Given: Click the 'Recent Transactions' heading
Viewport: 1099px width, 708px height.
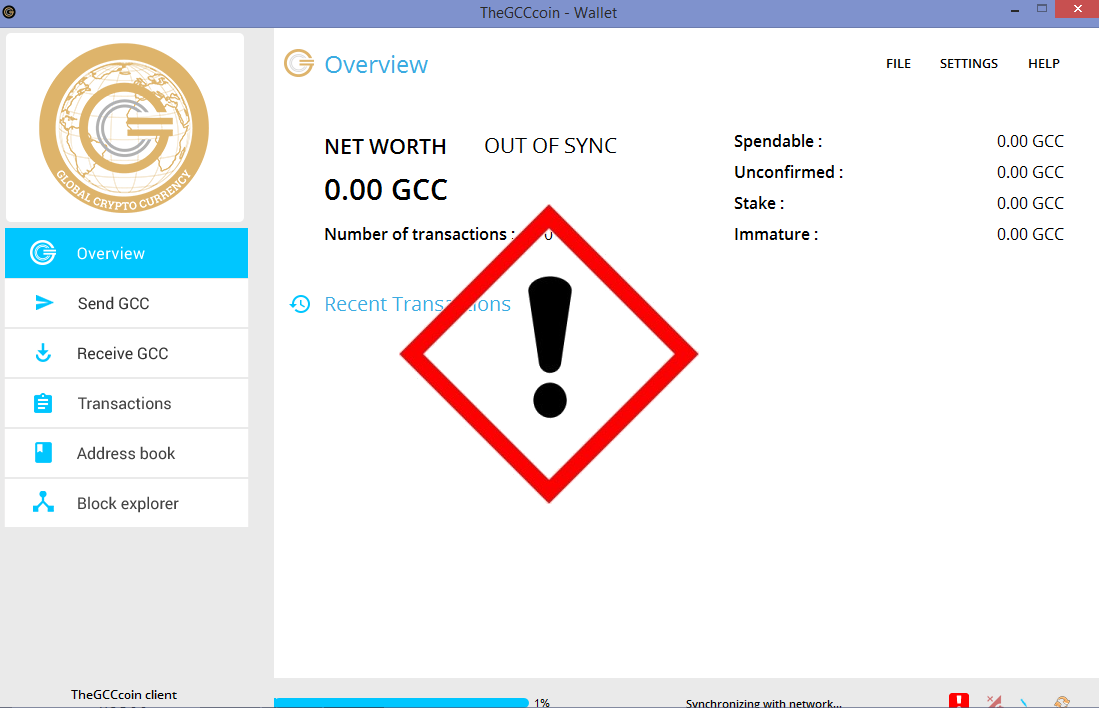Looking at the screenshot, I should tap(417, 304).
